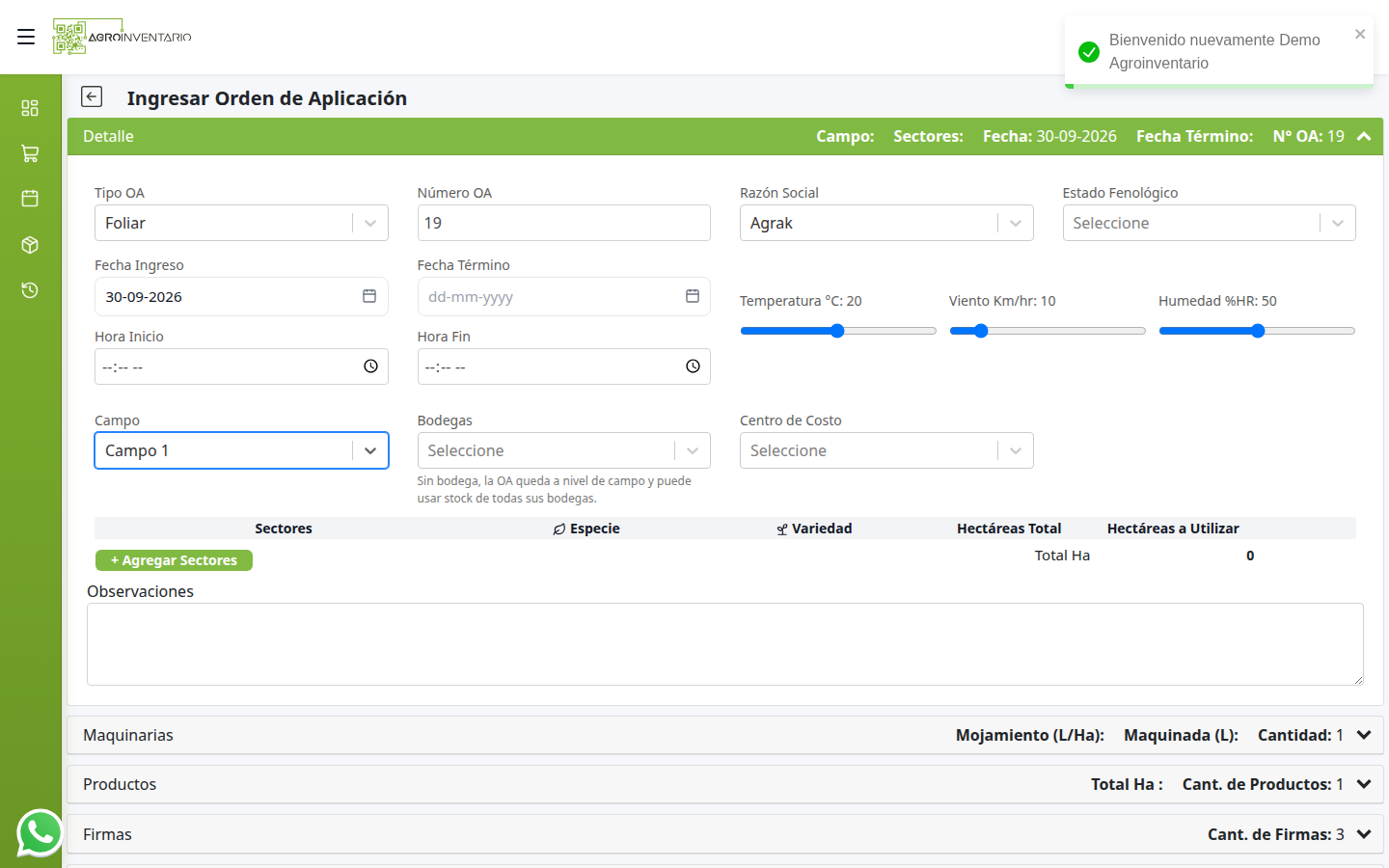Click the Agregar Sectores button
Image resolution: width=1389 pixels, height=868 pixels.
174,560
